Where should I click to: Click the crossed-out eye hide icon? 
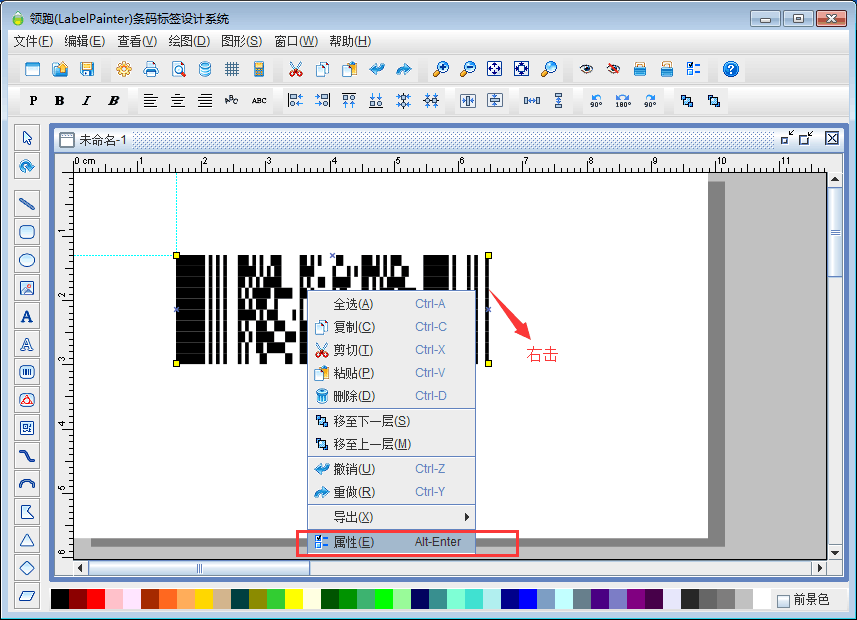click(x=613, y=69)
